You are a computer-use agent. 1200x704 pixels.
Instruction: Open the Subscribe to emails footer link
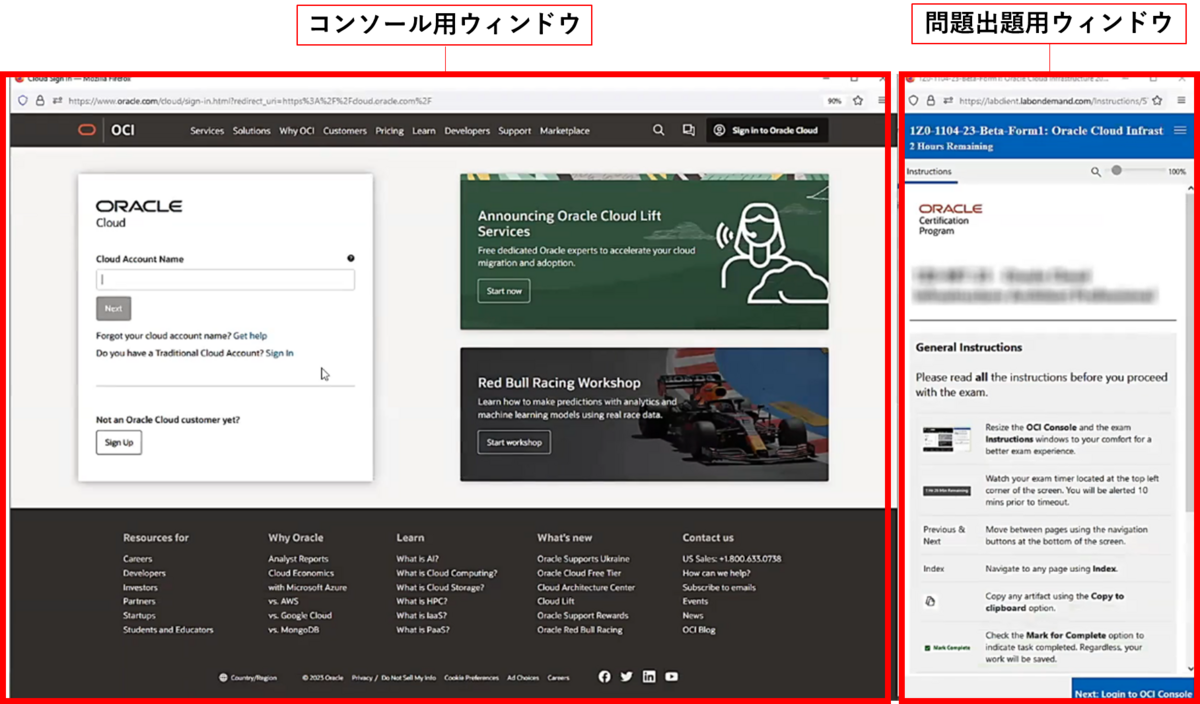tap(719, 587)
